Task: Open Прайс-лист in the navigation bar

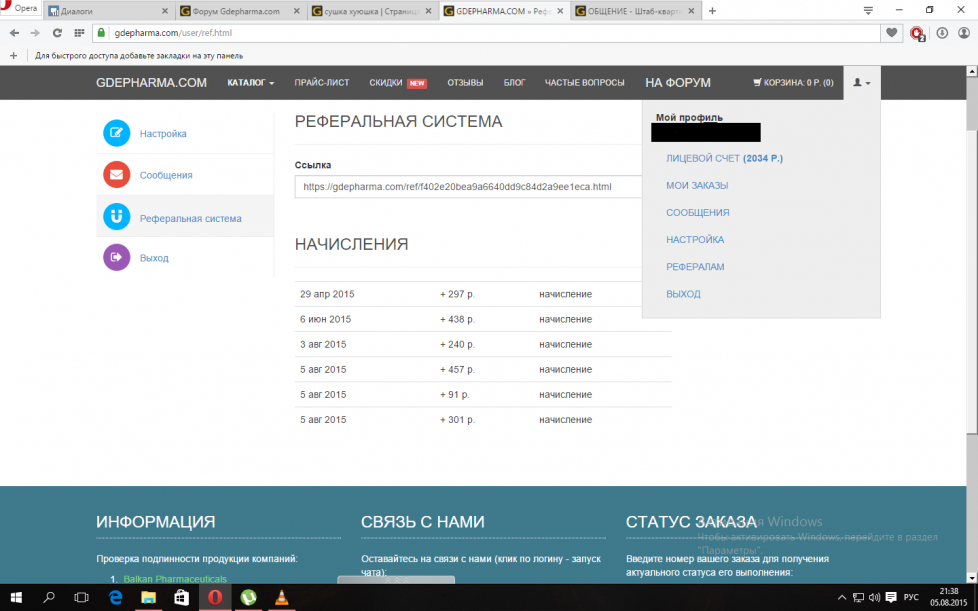Action: 322,83
